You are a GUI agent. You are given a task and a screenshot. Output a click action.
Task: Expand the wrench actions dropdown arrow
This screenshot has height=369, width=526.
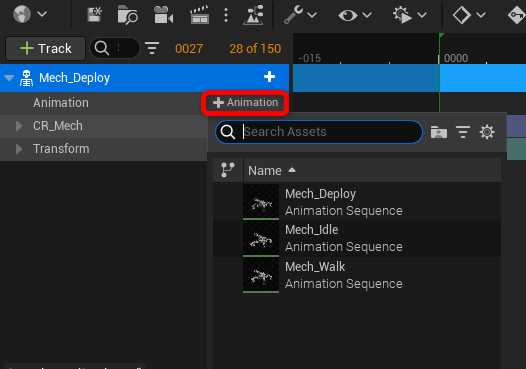click(x=312, y=15)
